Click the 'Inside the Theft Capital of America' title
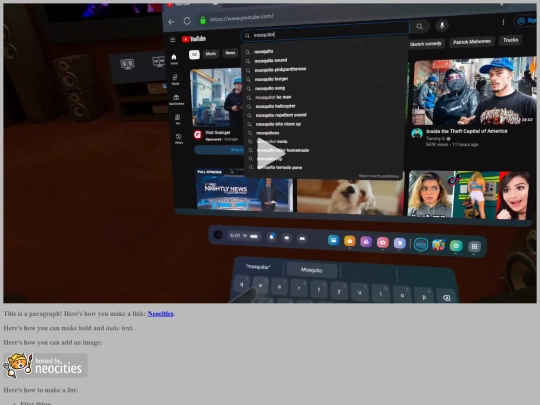540x405 pixels. coord(466,131)
